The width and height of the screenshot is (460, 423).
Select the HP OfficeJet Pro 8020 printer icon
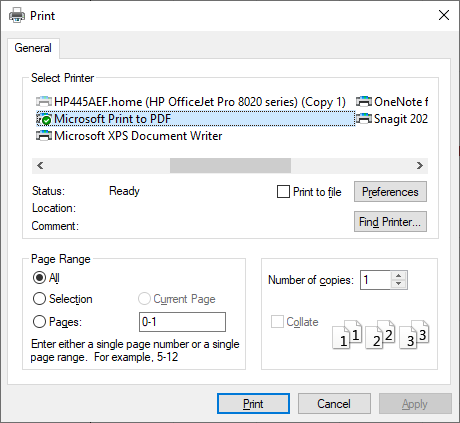(x=44, y=101)
